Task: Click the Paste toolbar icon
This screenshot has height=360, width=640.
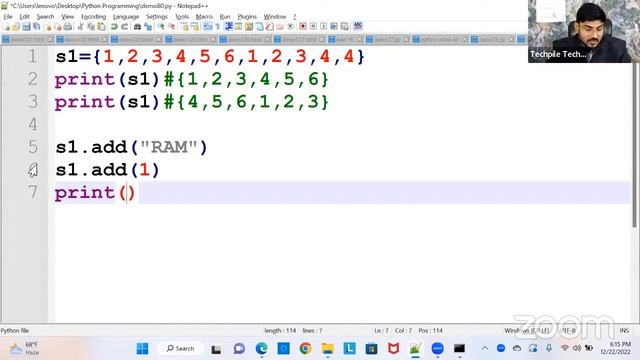Action: click(101, 27)
